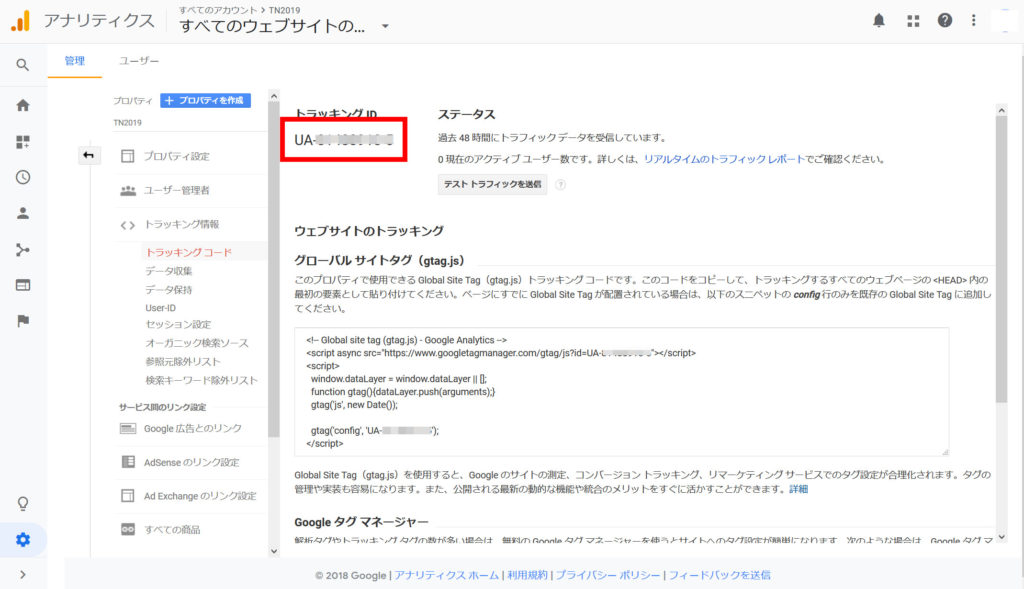1024x589 pixels.
Task: Click the property column scrollbar up arrow
Action: [x=274, y=96]
